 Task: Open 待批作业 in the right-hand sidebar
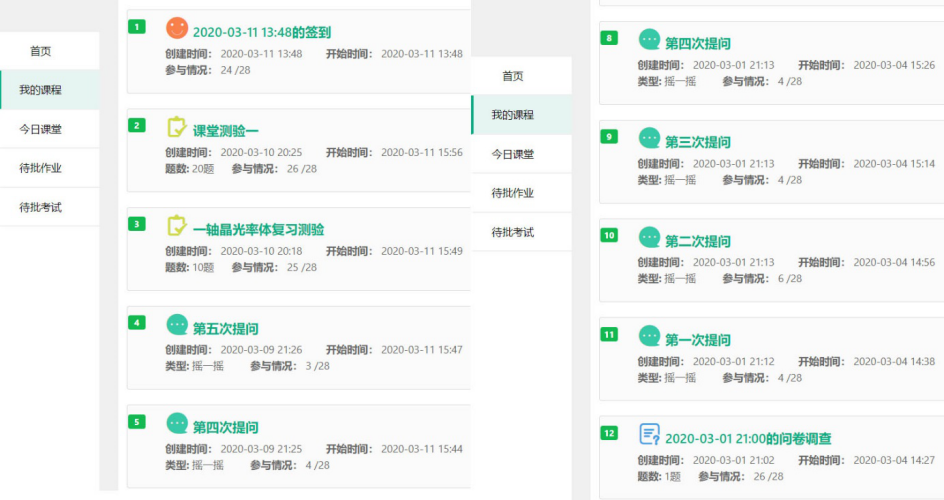[x=521, y=193]
